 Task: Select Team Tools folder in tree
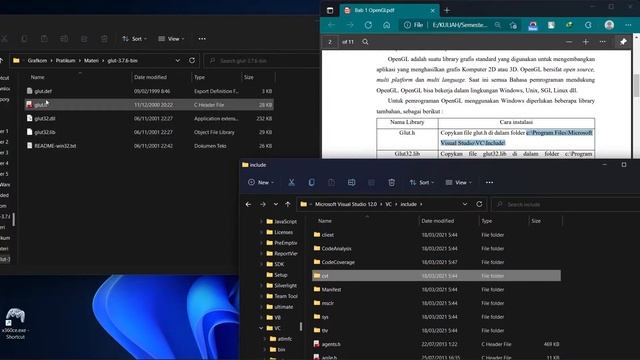point(282,296)
